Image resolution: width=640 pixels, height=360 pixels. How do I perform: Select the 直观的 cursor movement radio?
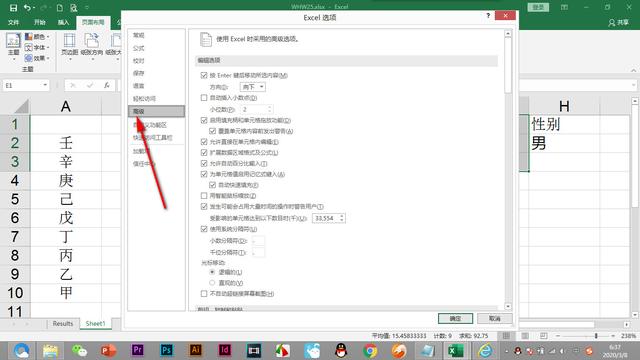pos(212,282)
